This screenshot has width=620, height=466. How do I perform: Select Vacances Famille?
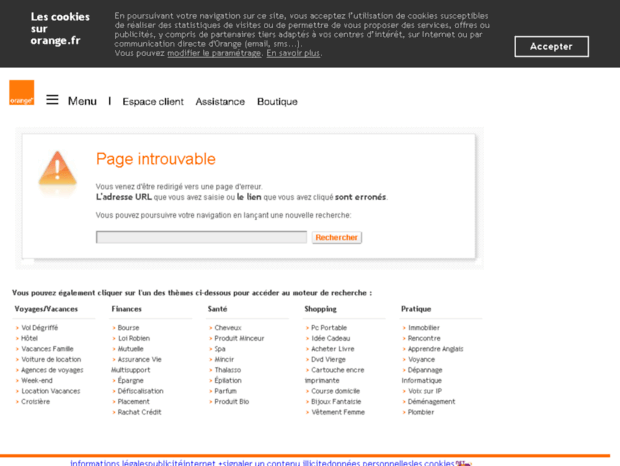47,349
